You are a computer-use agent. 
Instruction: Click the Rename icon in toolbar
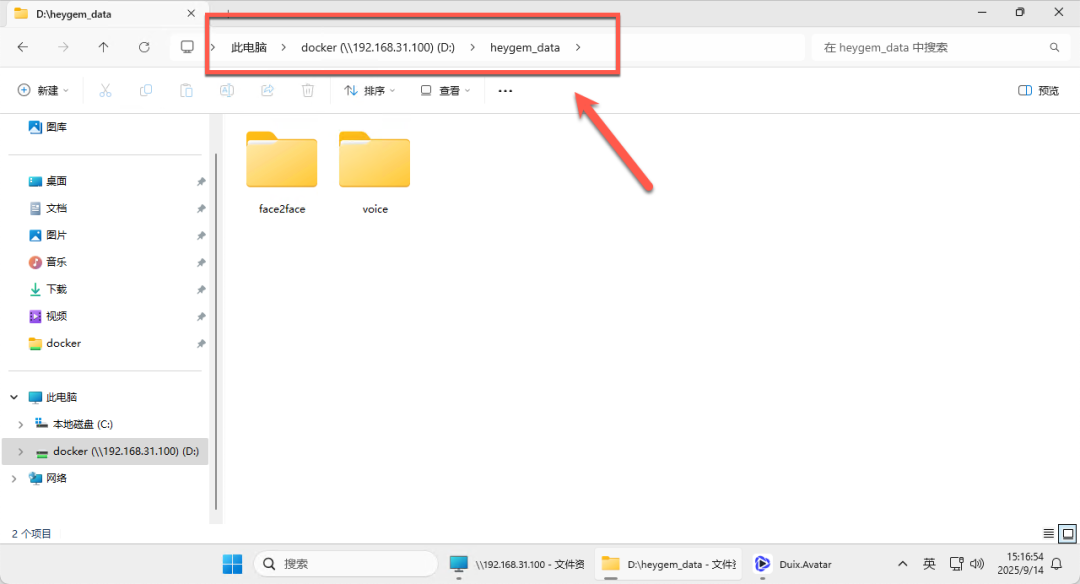pos(227,90)
